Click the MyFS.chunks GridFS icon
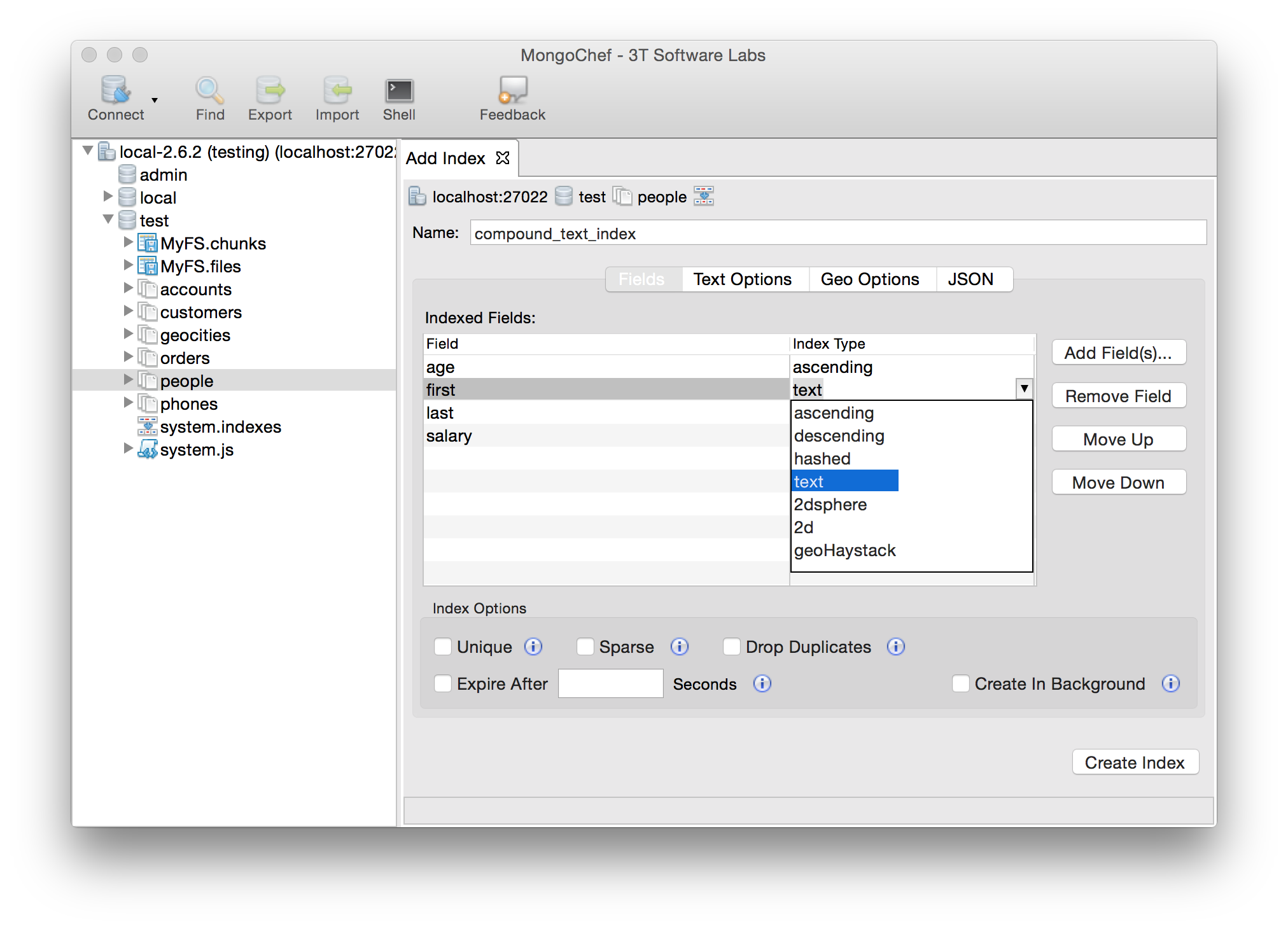This screenshot has height=929, width=1288. [x=148, y=243]
